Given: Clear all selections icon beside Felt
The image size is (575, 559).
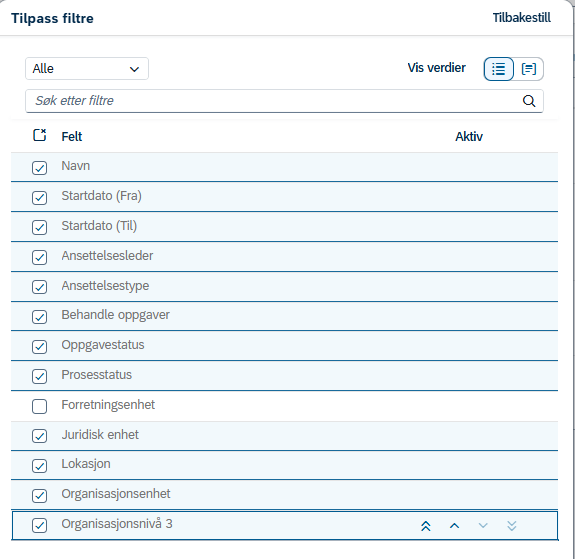Looking at the screenshot, I should click(x=40, y=135).
